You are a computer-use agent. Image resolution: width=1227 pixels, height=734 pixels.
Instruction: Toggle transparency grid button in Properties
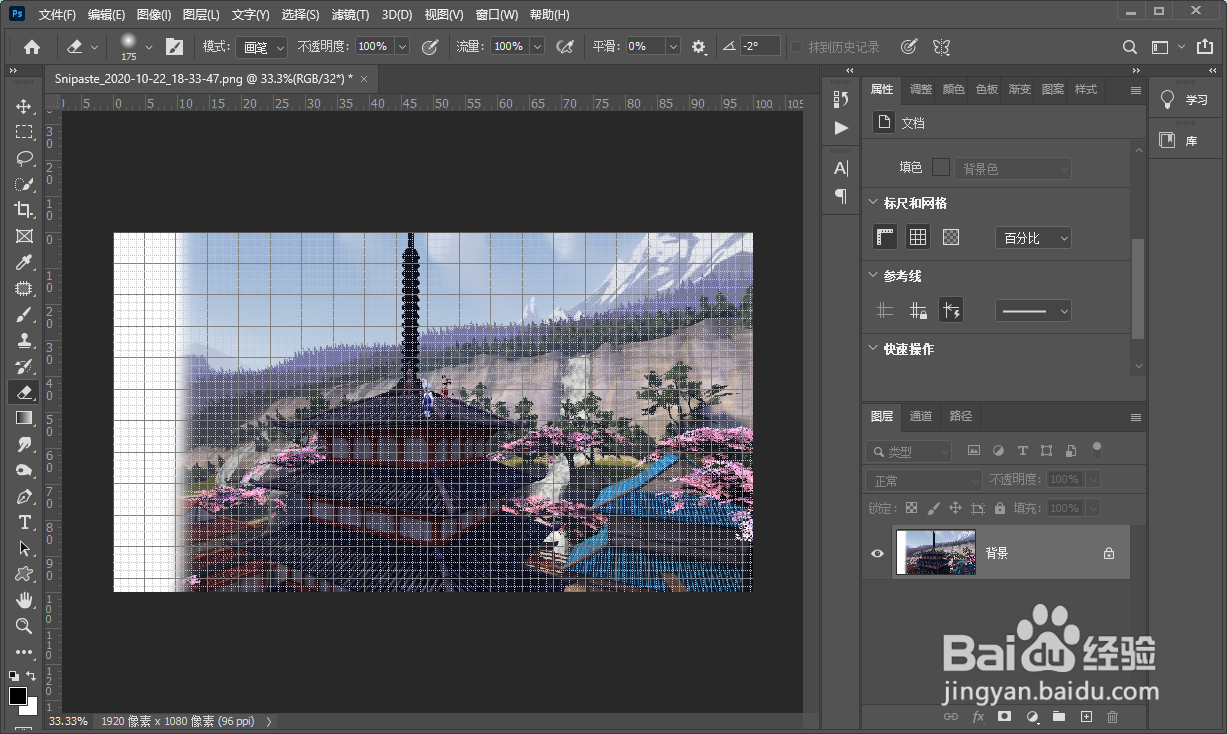tap(951, 237)
